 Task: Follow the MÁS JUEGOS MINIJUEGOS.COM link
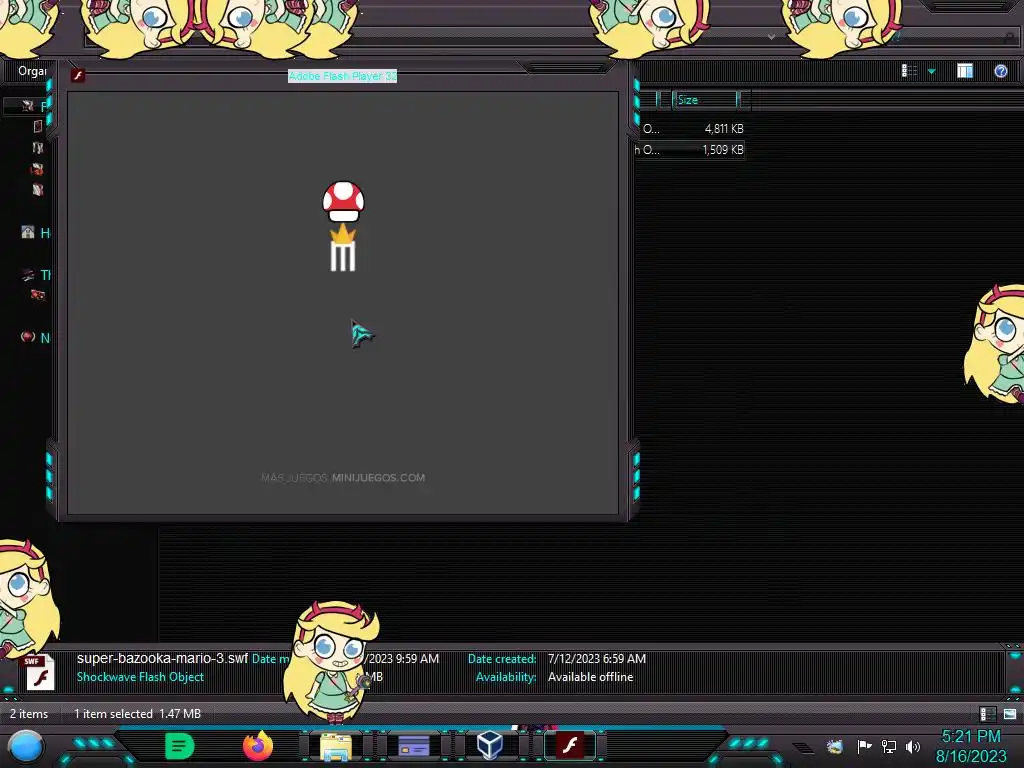click(x=343, y=478)
